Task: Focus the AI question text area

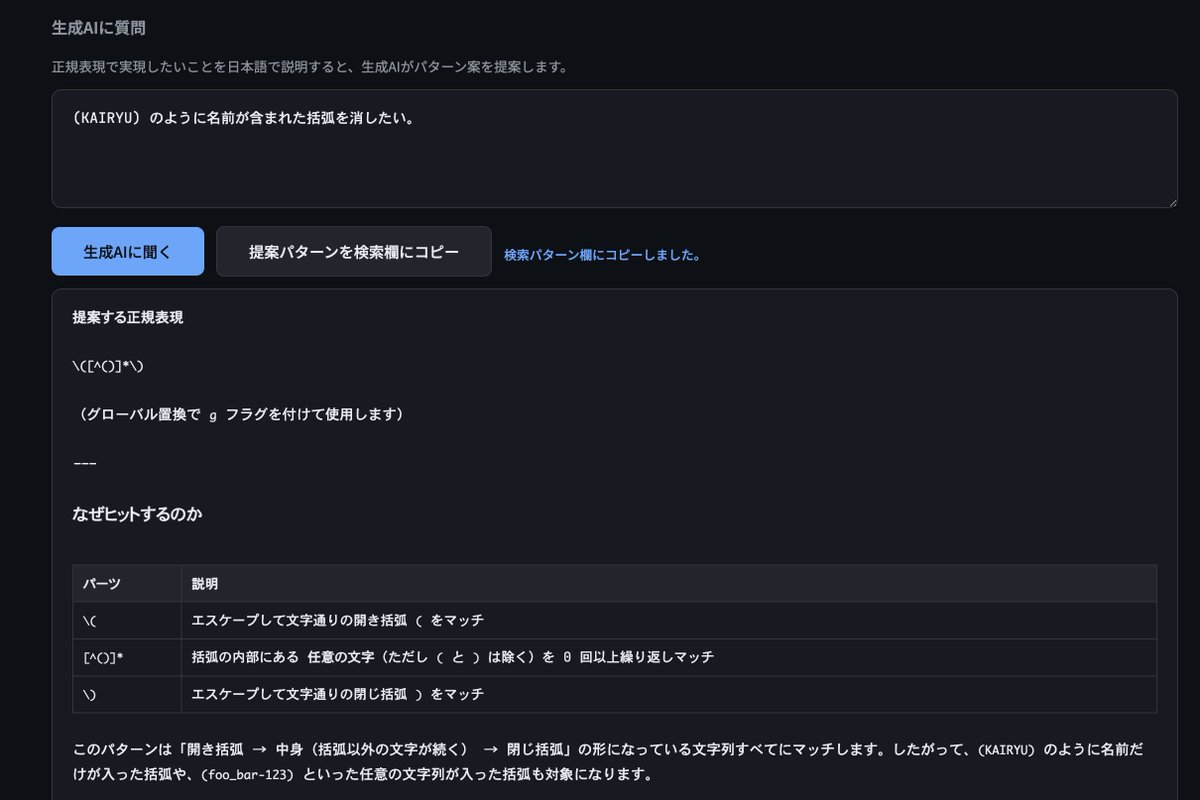Action: click(x=615, y=149)
